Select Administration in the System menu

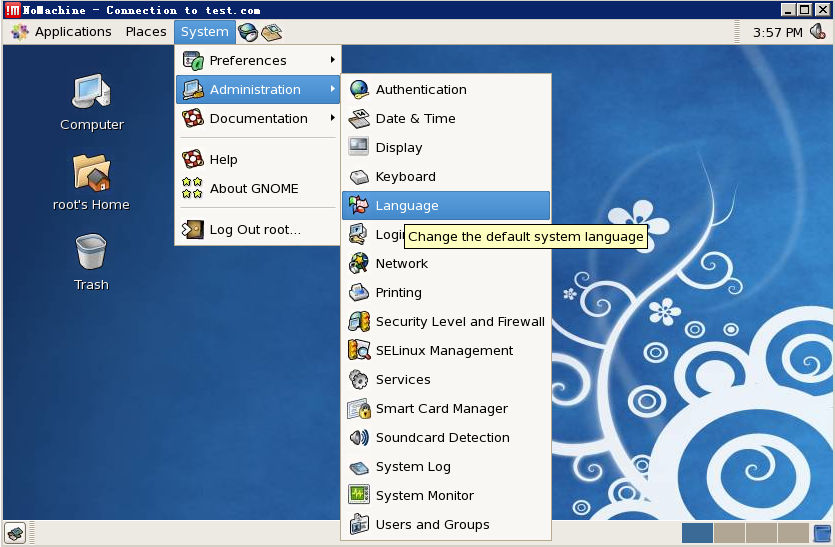coord(258,89)
